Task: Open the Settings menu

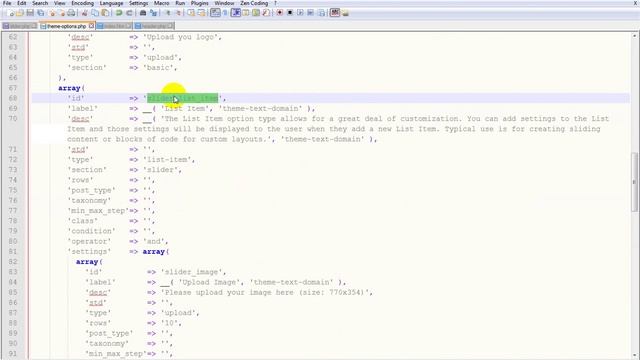Action: coord(138,3)
